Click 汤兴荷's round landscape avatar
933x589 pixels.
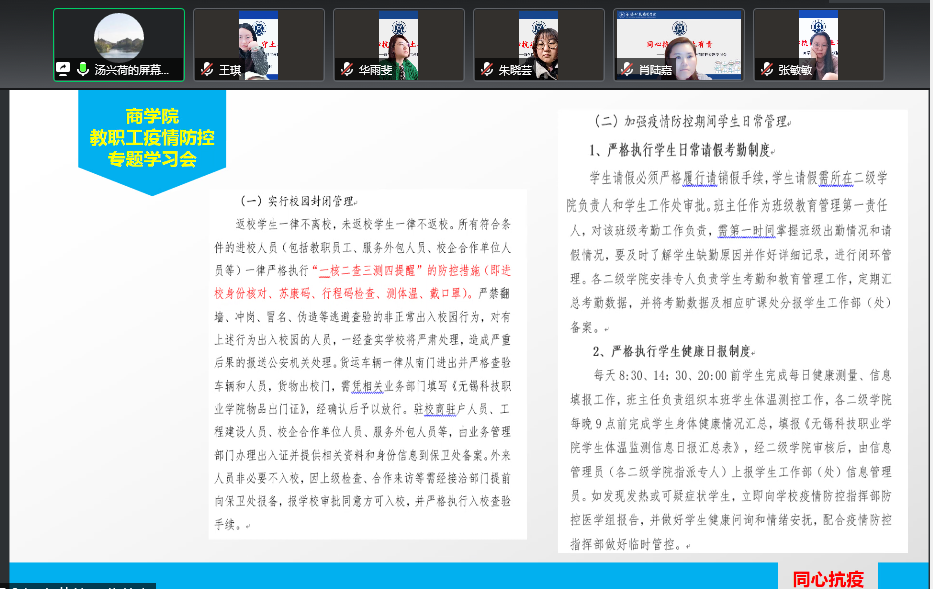[x=119, y=37]
